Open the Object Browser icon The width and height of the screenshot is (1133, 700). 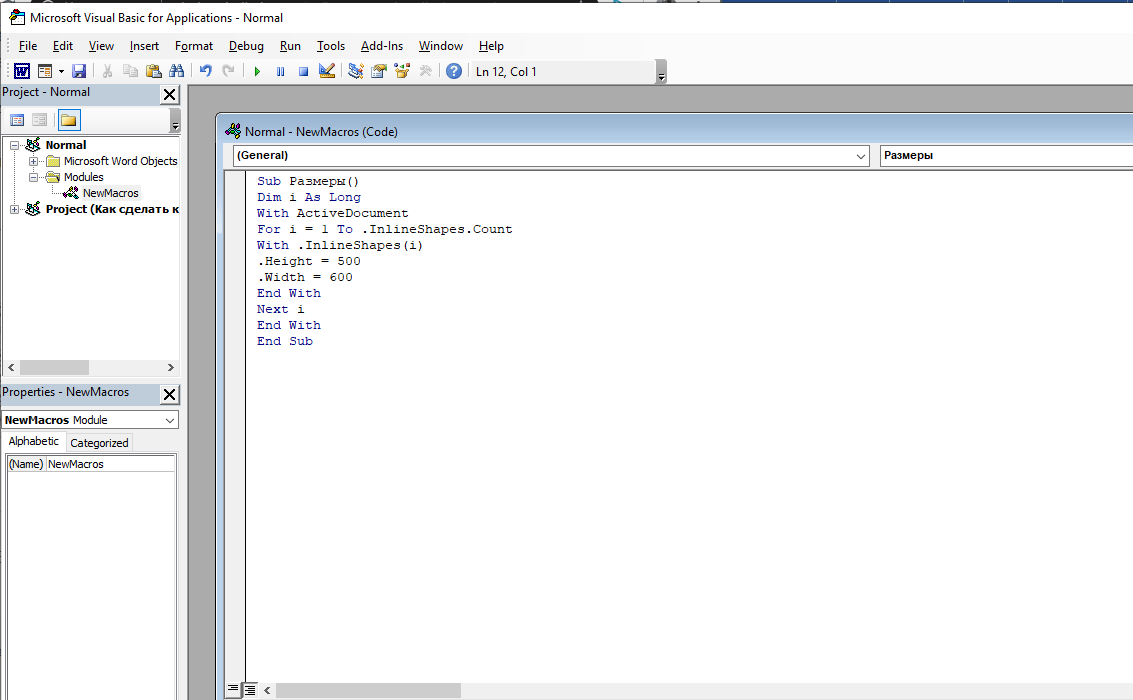pyautogui.click(x=402, y=71)
